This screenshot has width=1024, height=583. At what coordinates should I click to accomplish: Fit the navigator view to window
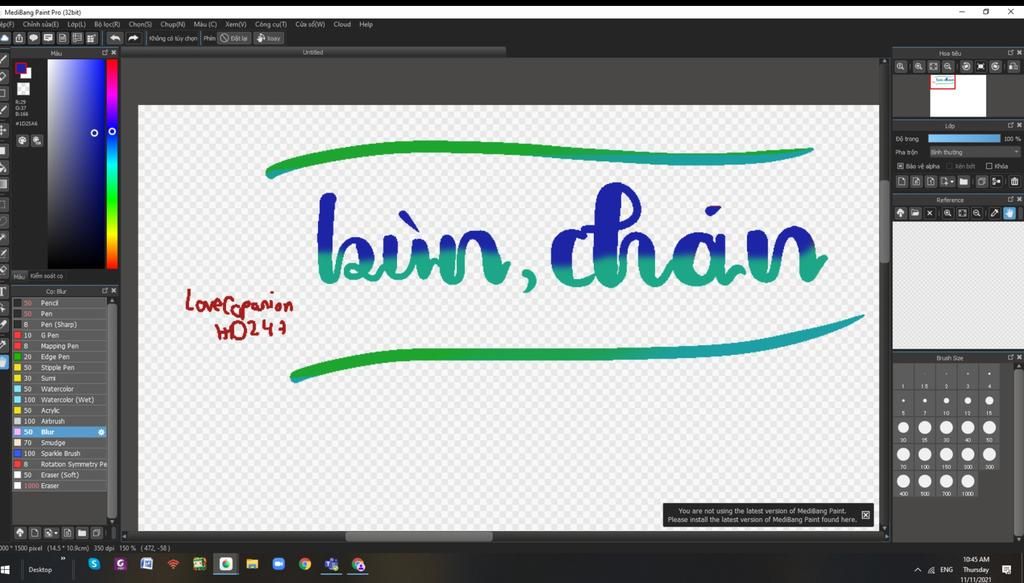933,67
